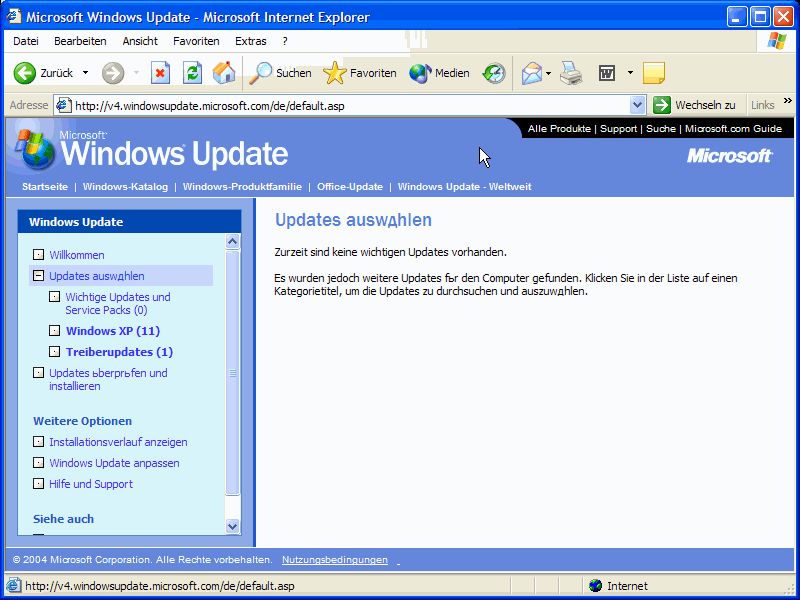
Task: Open the Mail dropdown arrow
Action: coord(548,73)
